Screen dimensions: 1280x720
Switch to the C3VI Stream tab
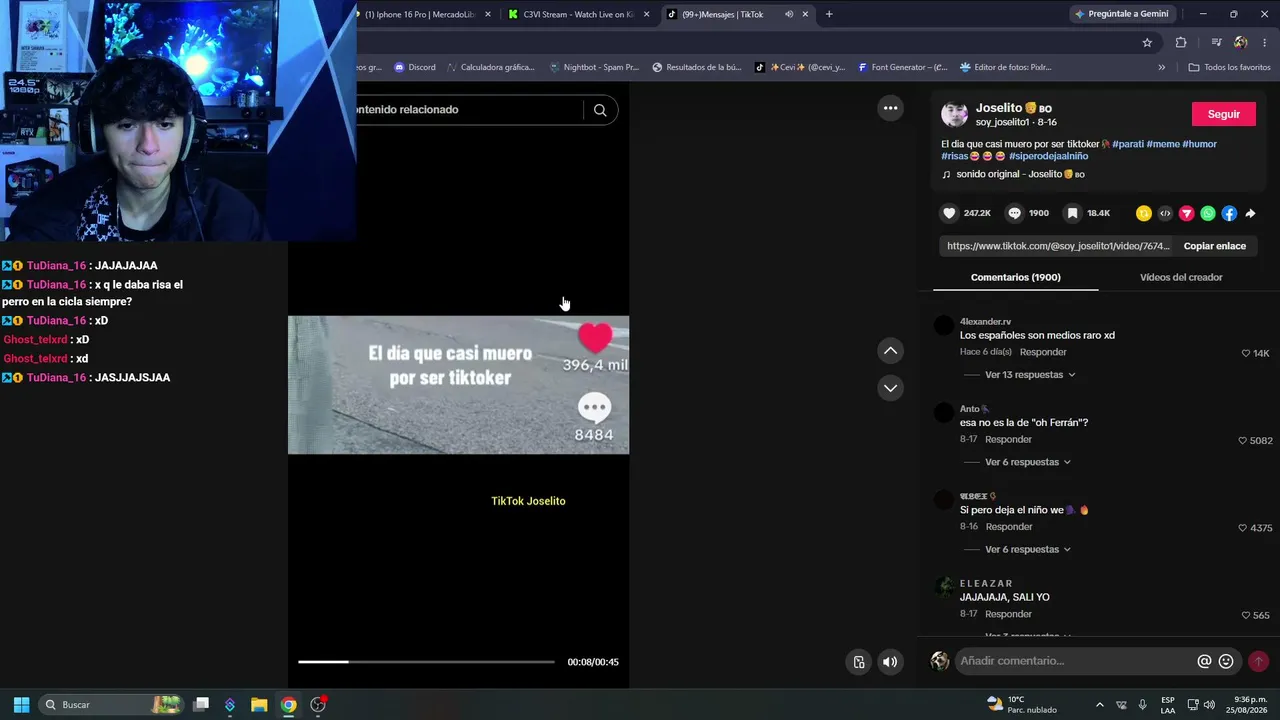click(577, 14)
